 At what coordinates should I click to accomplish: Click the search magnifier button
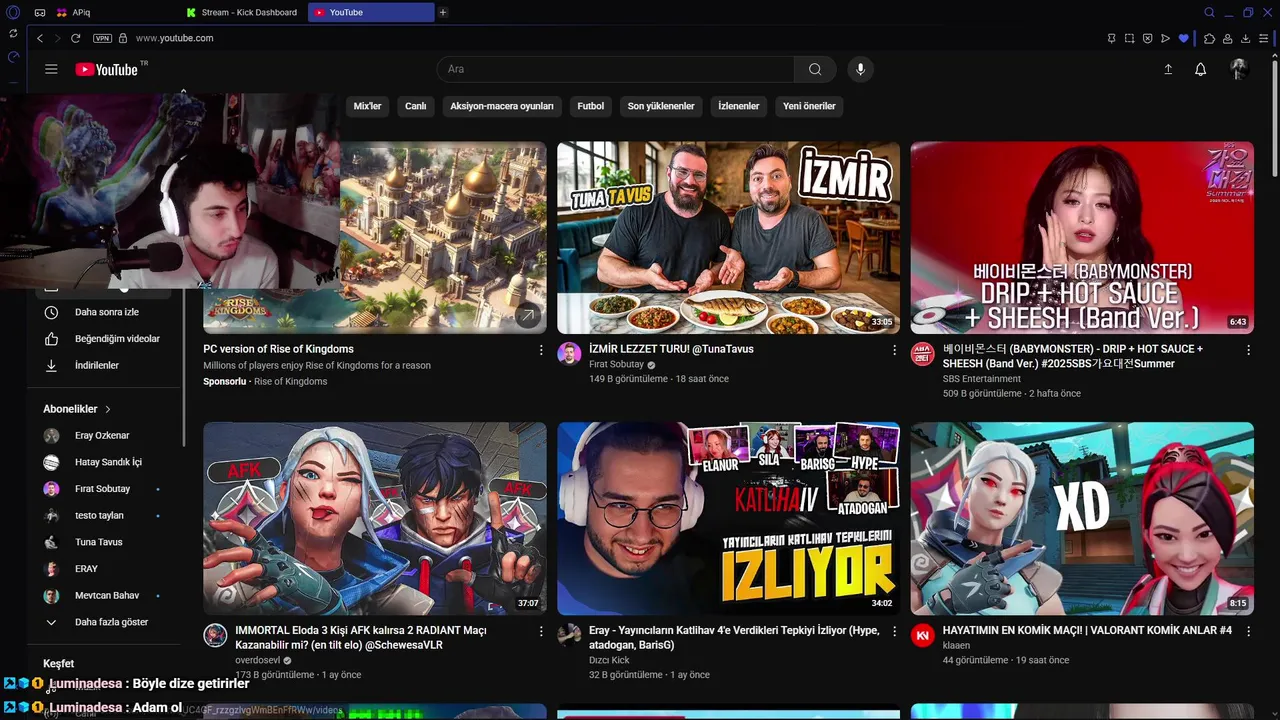[815, 69]
